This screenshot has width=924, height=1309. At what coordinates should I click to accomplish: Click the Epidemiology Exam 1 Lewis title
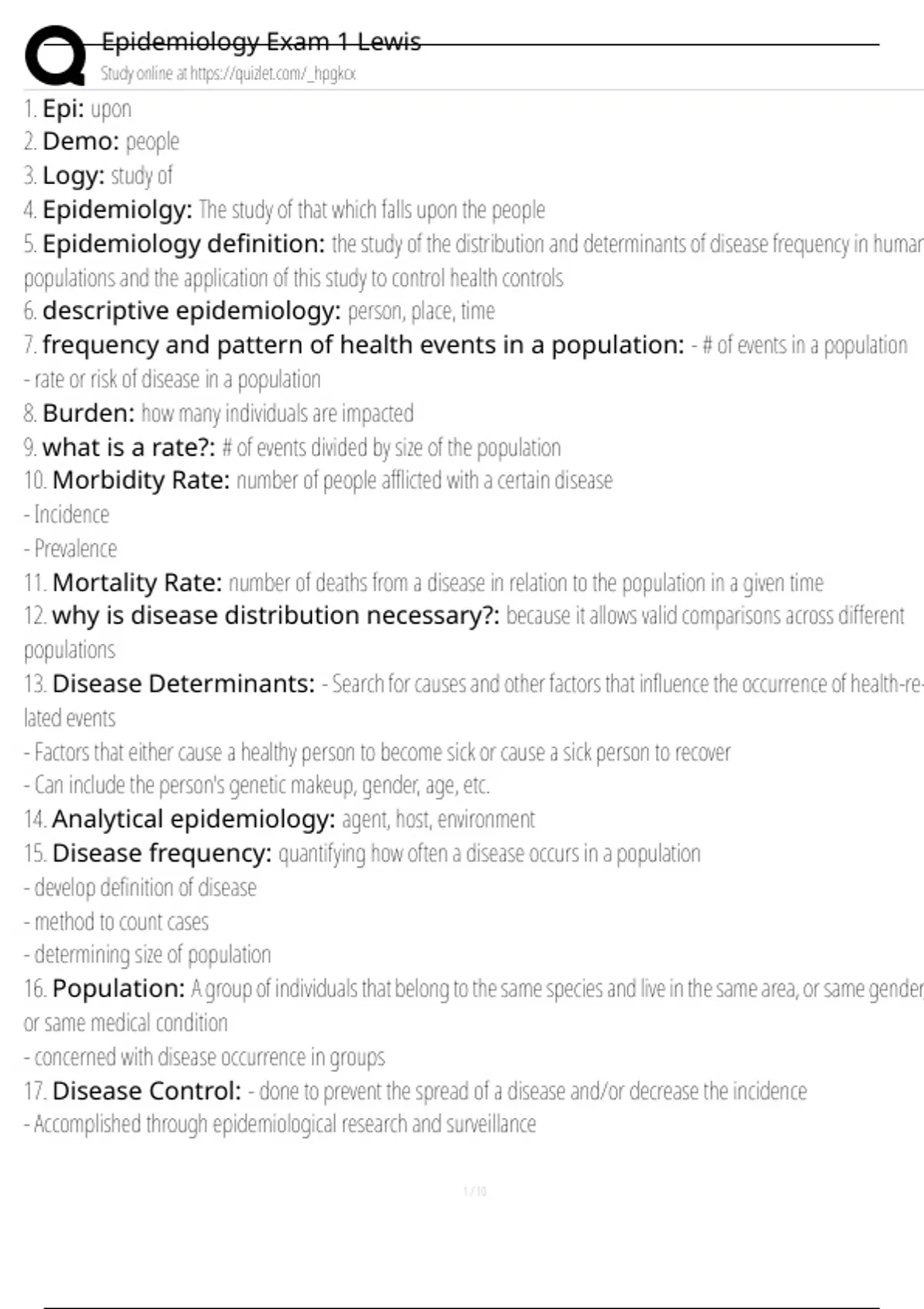coord(261,42)
